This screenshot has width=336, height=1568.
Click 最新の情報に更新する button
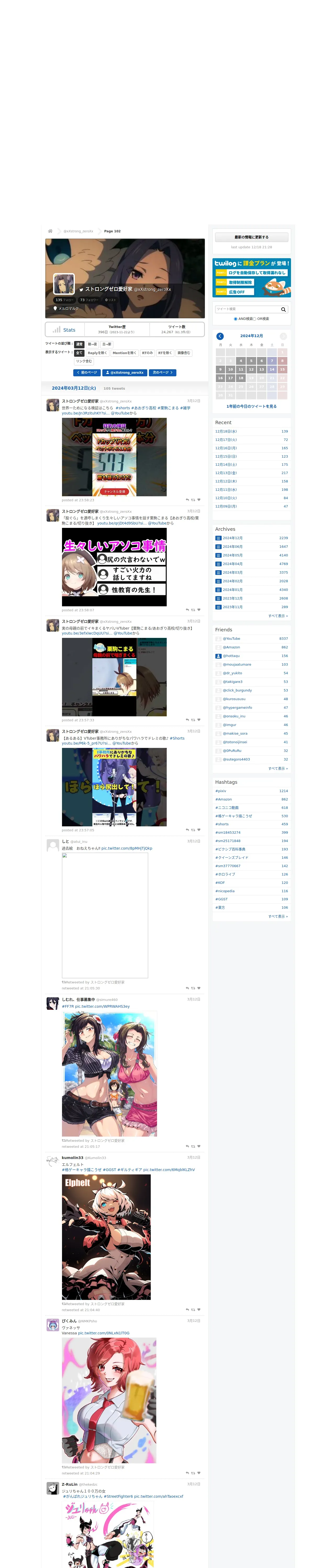251,237
